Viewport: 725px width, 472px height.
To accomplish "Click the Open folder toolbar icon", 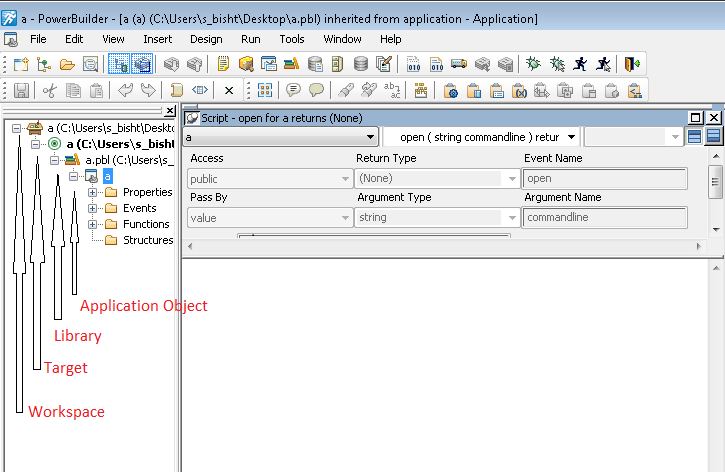I will pyautogui.click(x=67, y=64).
